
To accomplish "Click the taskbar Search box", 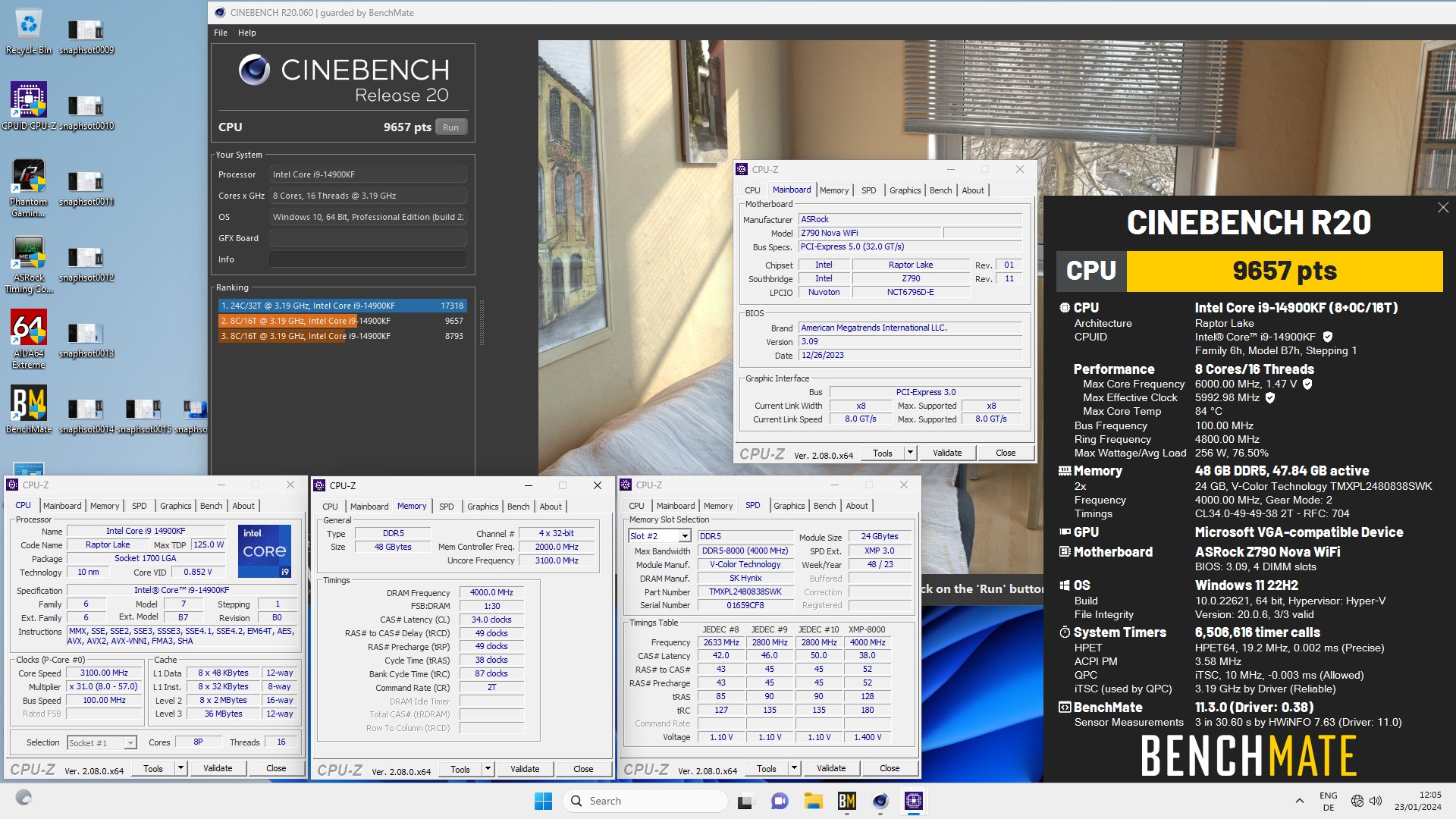I will point(646,801).
